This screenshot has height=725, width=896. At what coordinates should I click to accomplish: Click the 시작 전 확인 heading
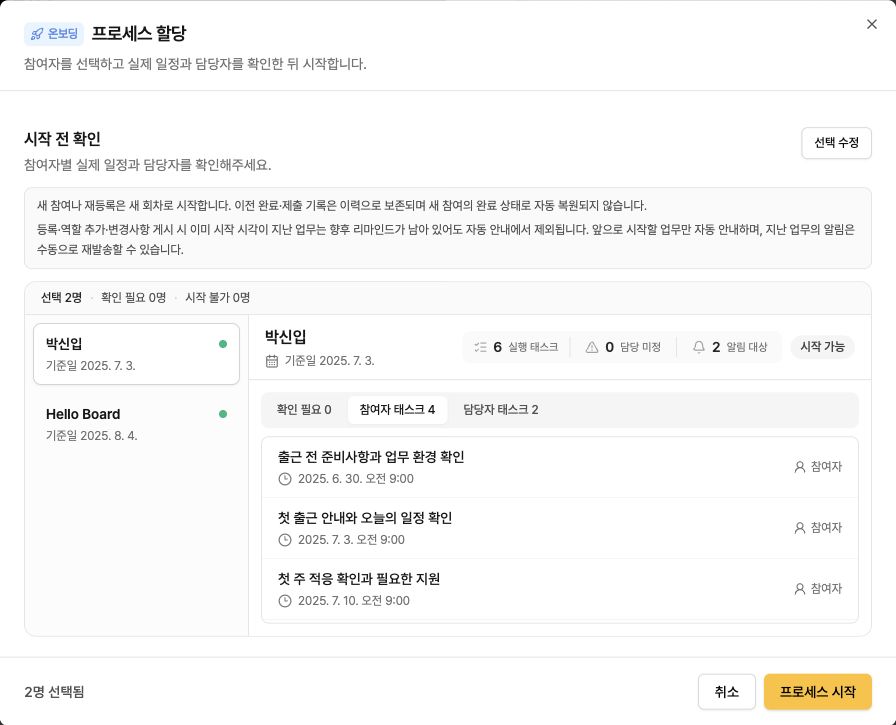(62, 139)
